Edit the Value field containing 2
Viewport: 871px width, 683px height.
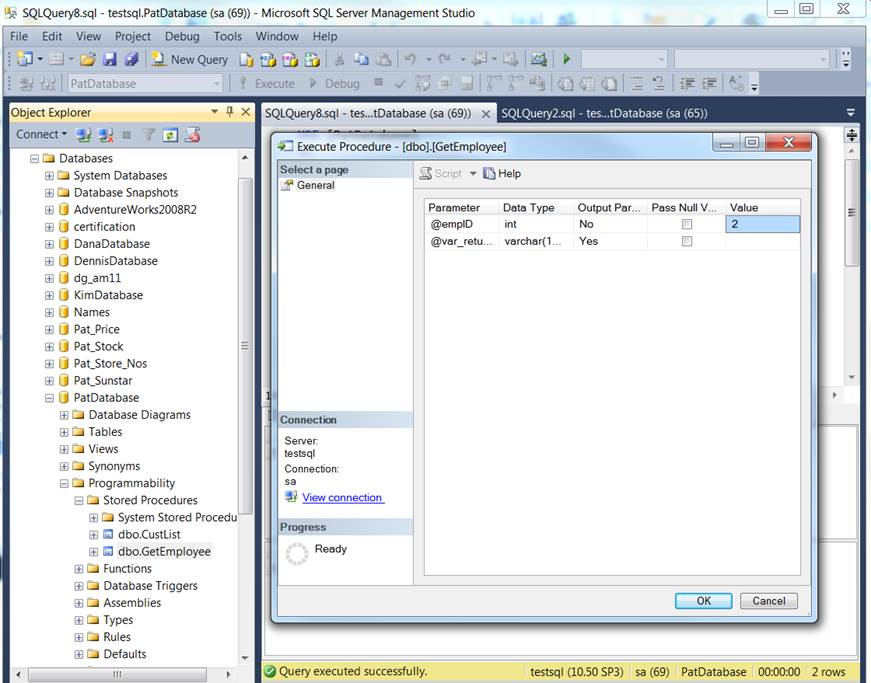(762, 224)
